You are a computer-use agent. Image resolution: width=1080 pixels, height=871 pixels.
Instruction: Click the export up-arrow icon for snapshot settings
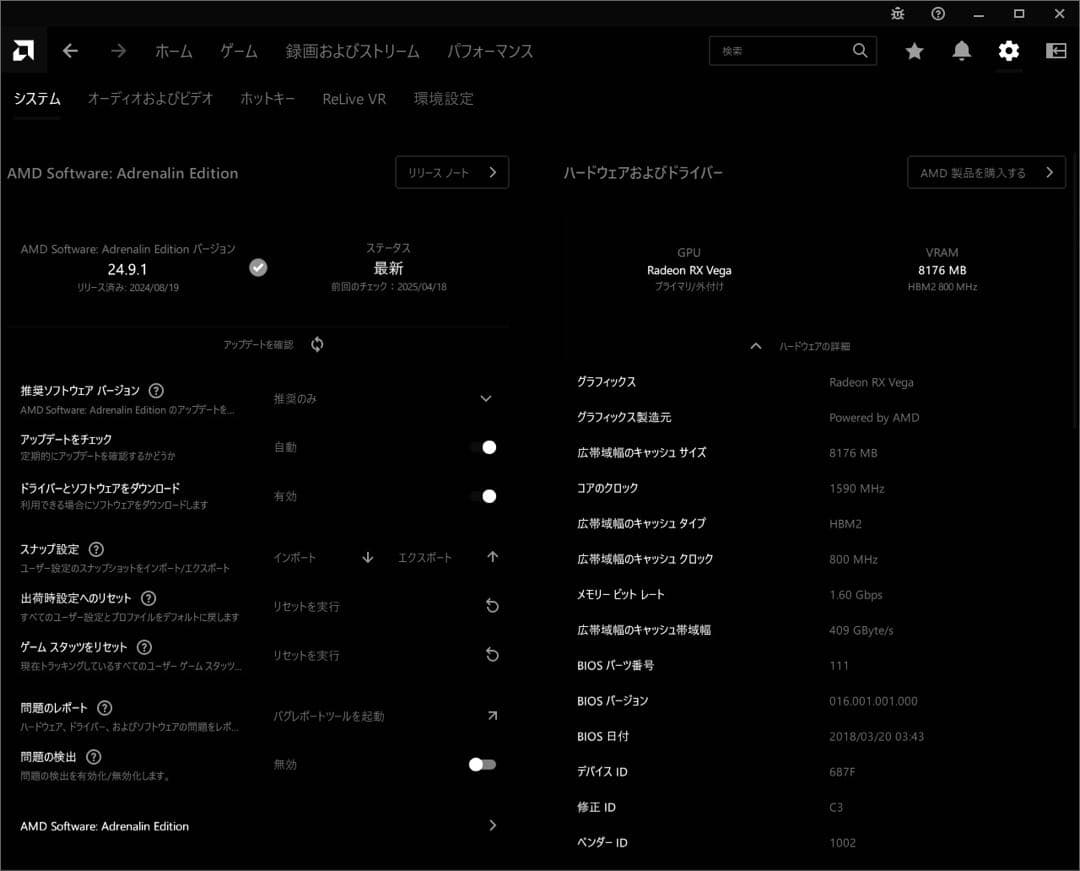(x=492, y=557)
